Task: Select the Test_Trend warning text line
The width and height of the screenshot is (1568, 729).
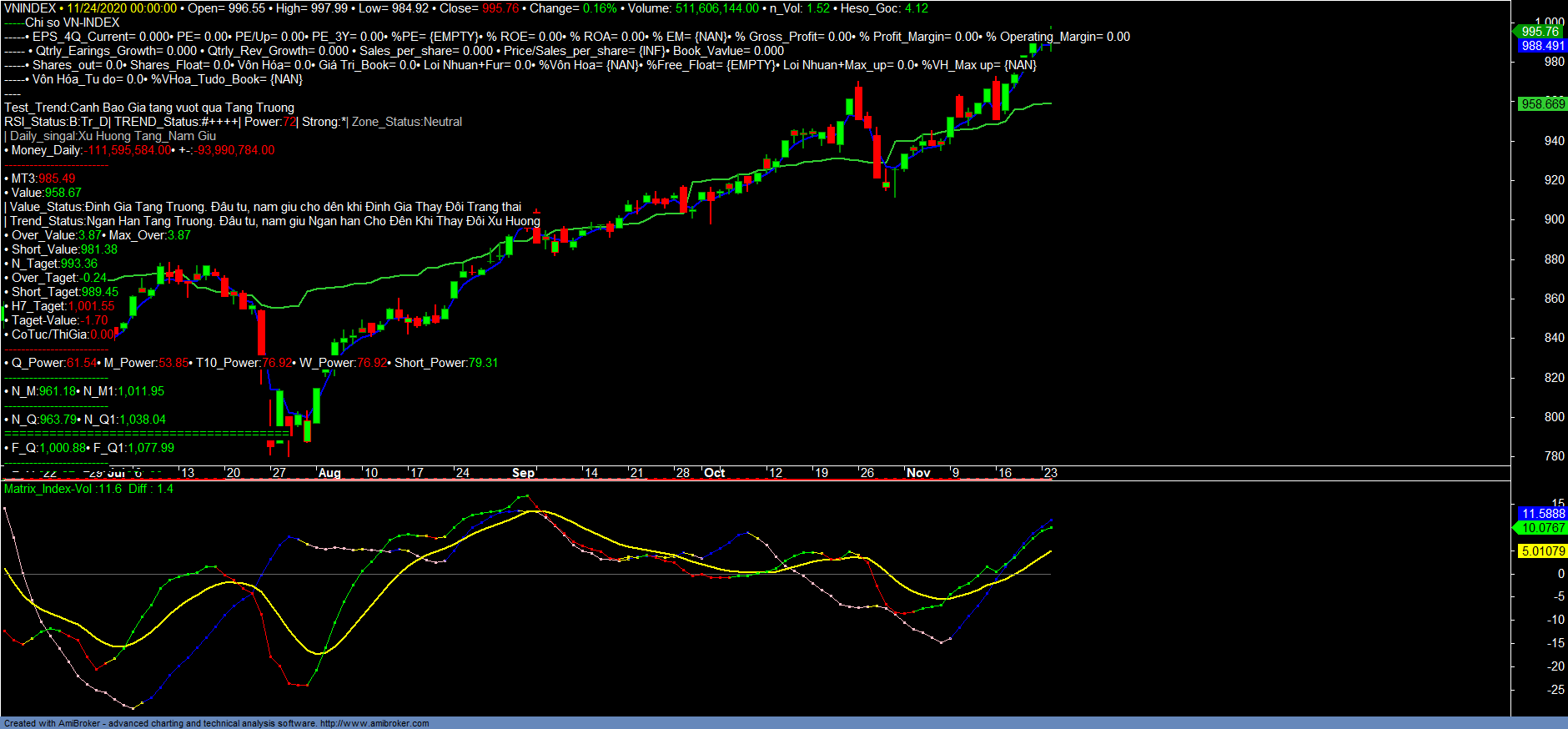Action: click(x=149, y=108)
